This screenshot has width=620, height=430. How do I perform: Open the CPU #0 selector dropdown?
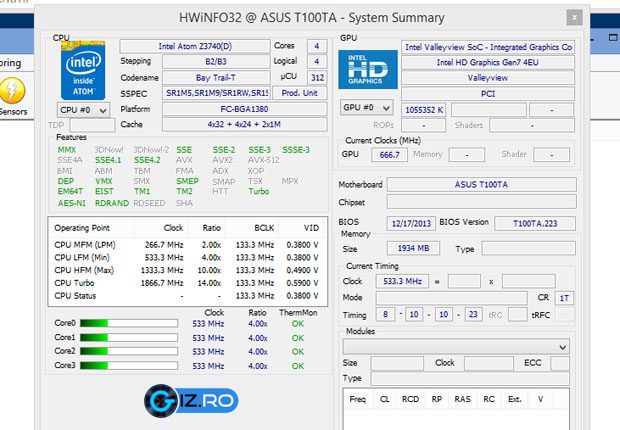click(83, 110)
